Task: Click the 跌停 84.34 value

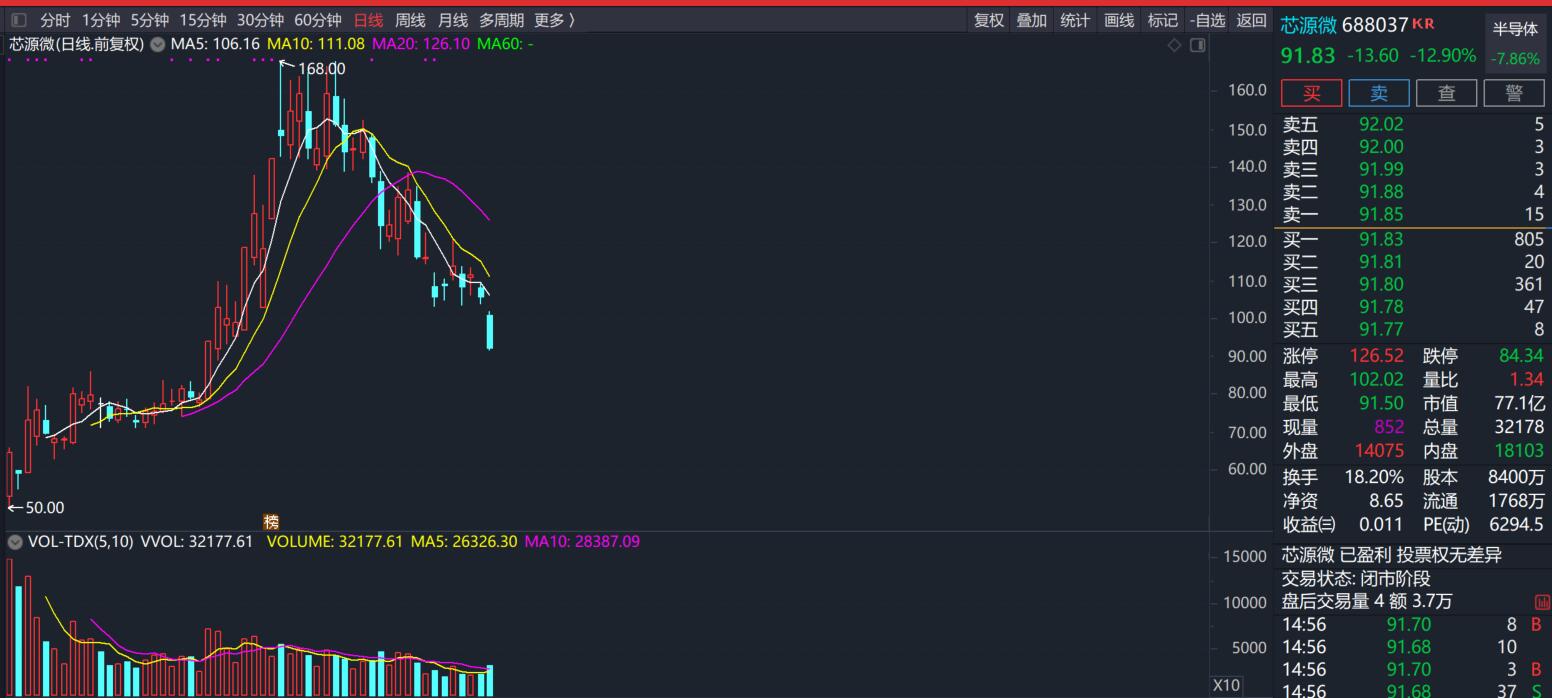Action: 1521,356
